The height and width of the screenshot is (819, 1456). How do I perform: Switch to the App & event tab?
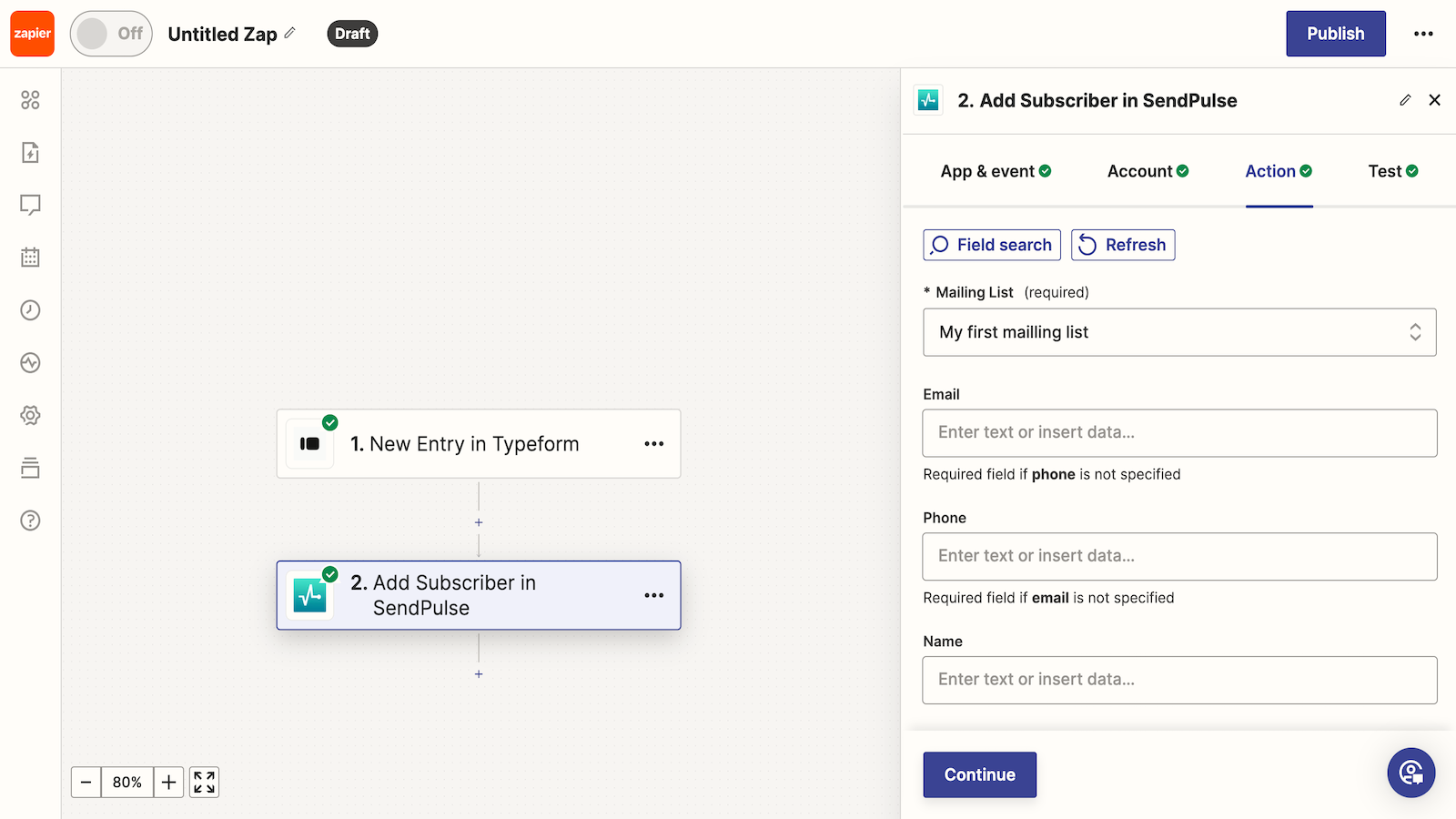pos(996,171)
